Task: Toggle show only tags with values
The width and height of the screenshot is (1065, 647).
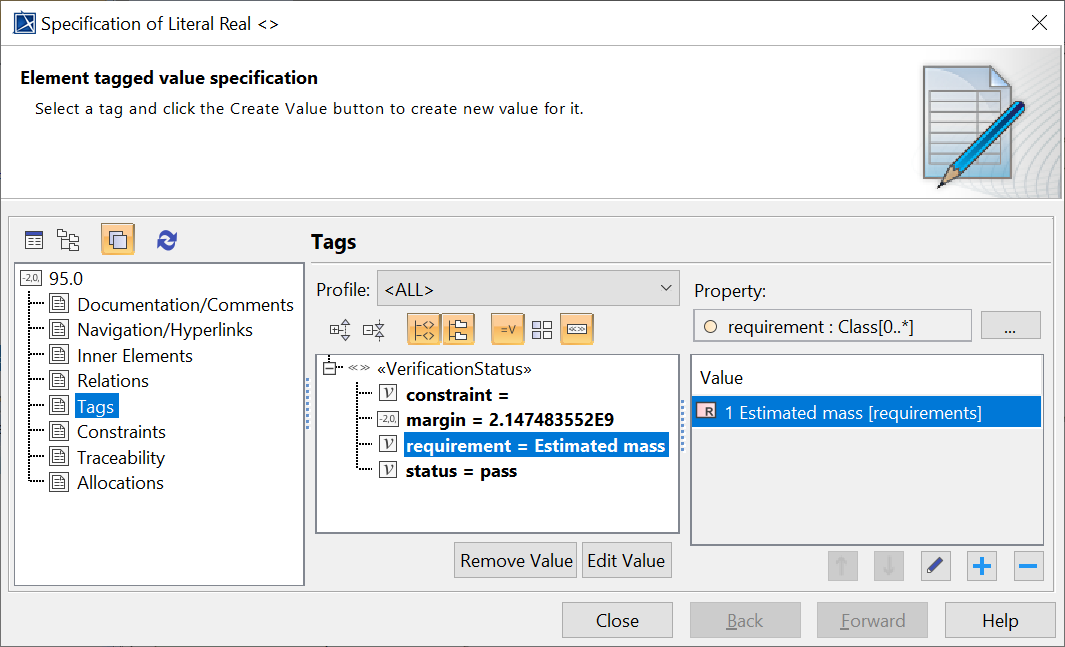Action: pyautogui.click(x=507, y=329)
